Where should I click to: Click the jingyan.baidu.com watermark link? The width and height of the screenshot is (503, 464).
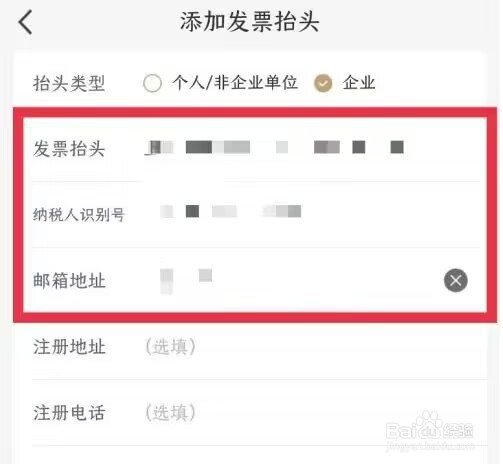click(x=431, y=446)
